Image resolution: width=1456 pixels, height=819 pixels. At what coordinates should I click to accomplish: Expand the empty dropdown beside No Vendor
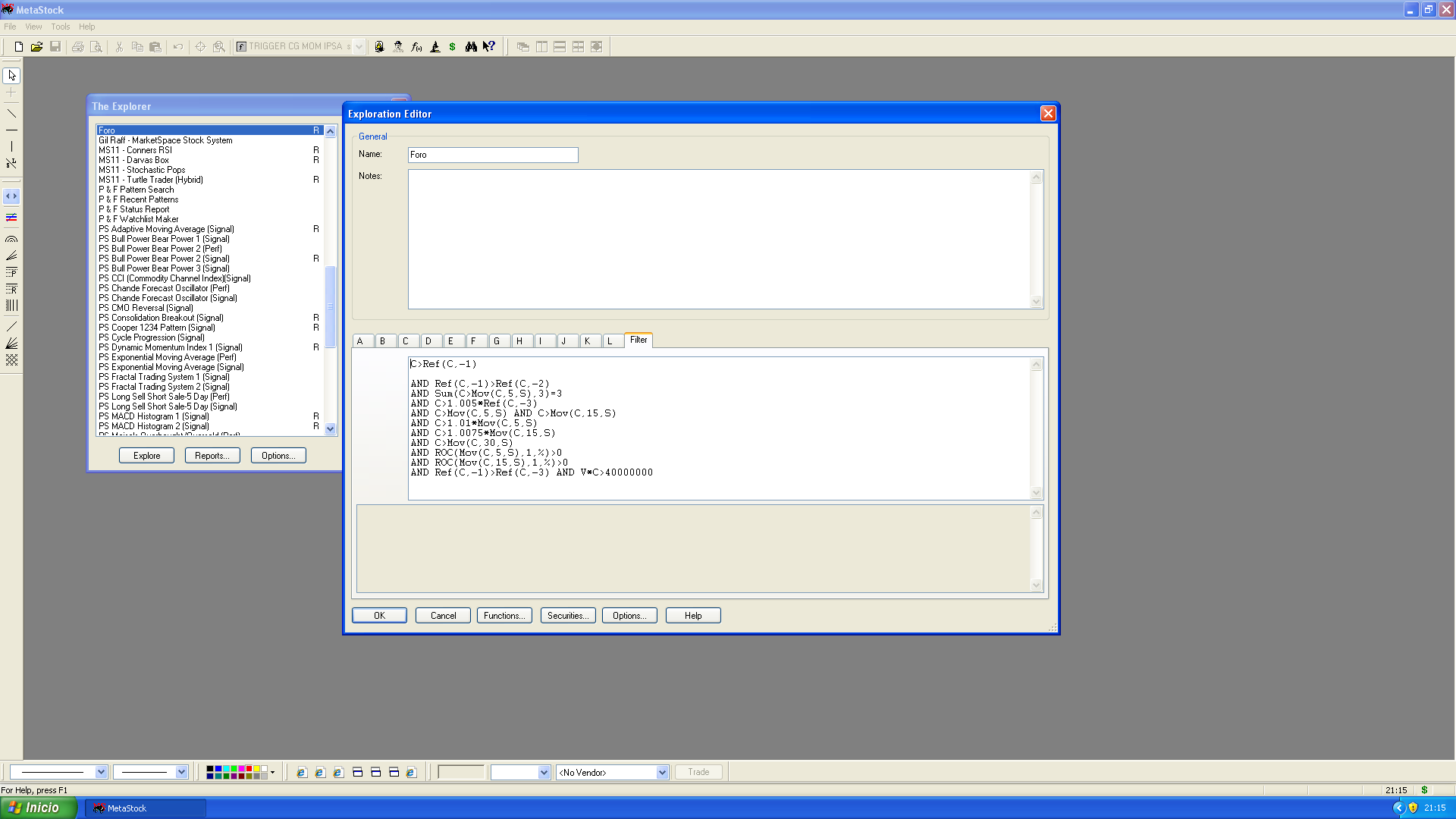(544, 773)
